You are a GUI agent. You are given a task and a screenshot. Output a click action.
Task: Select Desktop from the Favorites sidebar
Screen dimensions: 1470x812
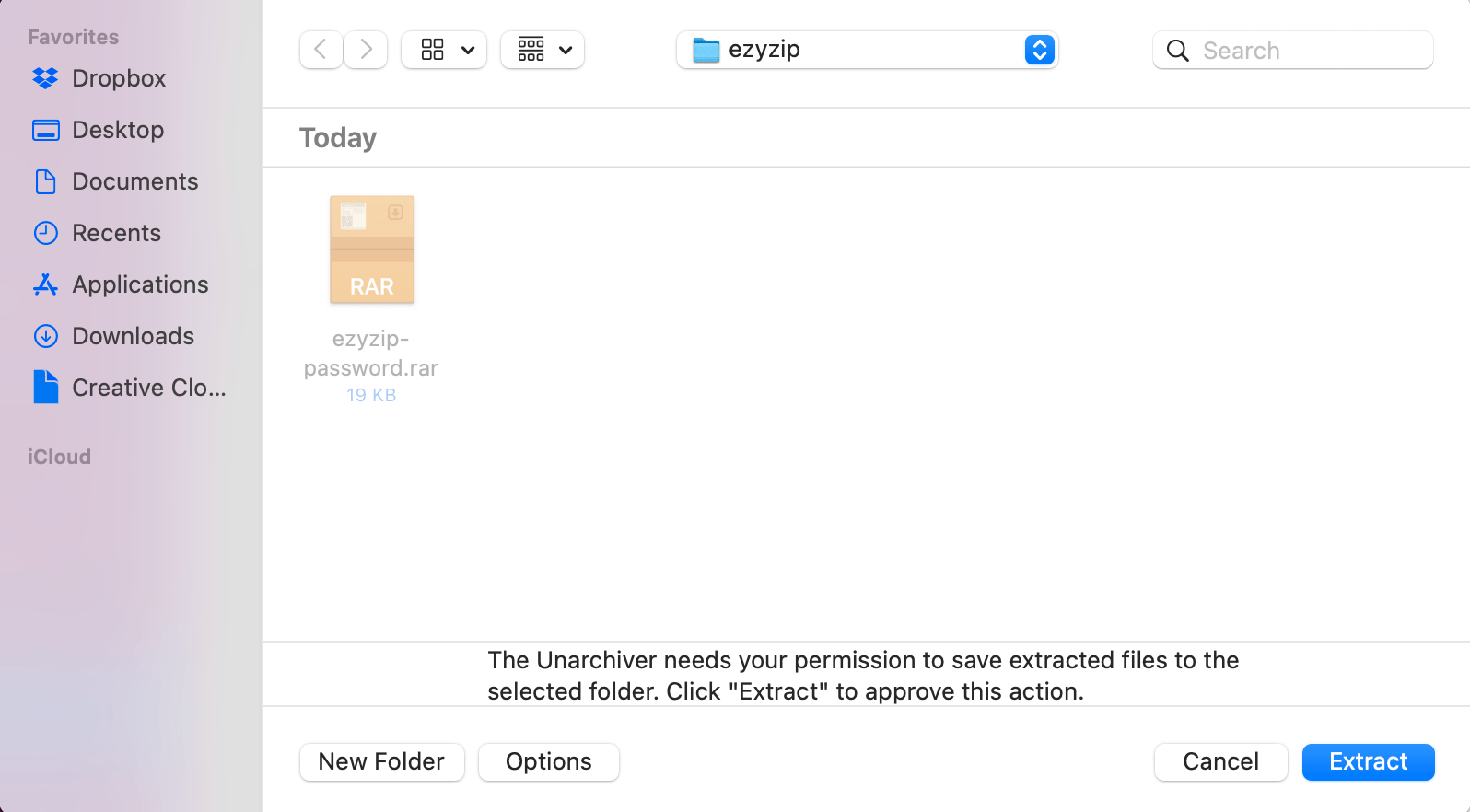click(118, 130)
